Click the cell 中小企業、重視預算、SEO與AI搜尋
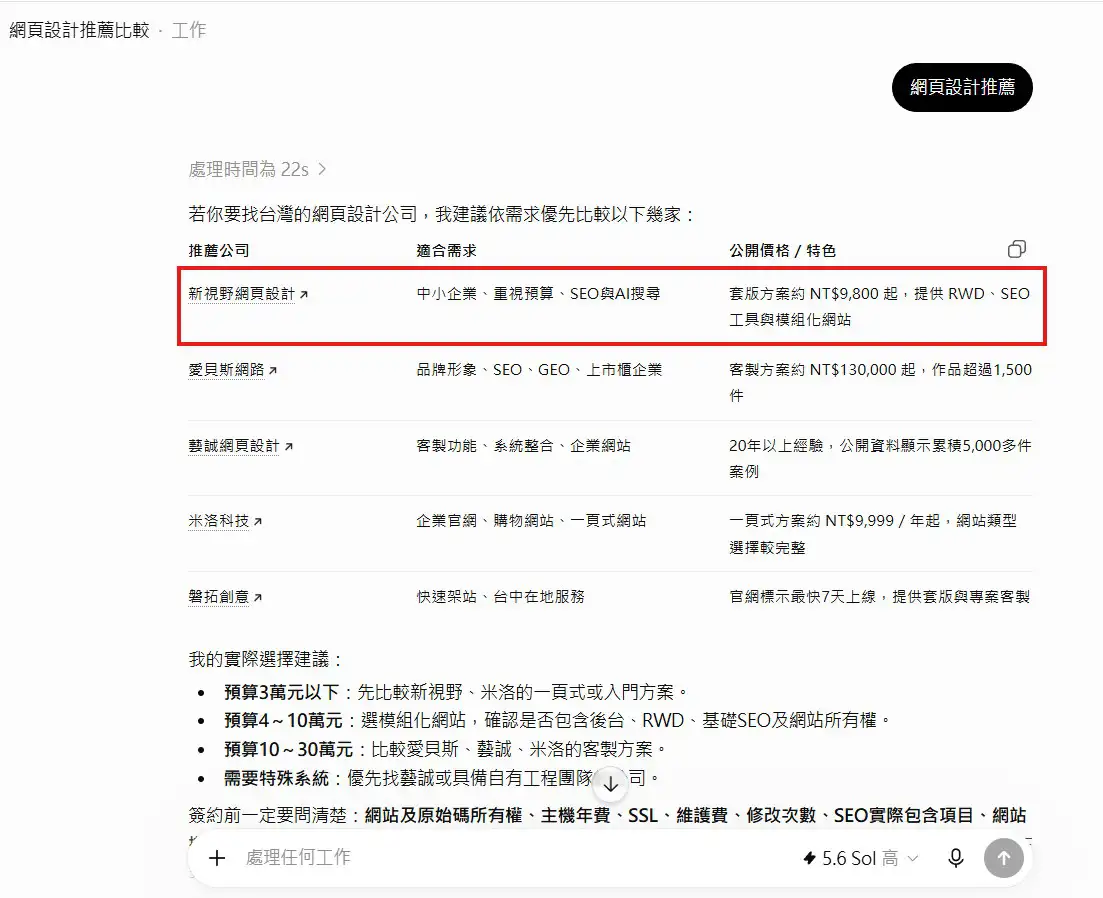Image resolution: width=1103 pixels, height=898 pixels. 538,294
